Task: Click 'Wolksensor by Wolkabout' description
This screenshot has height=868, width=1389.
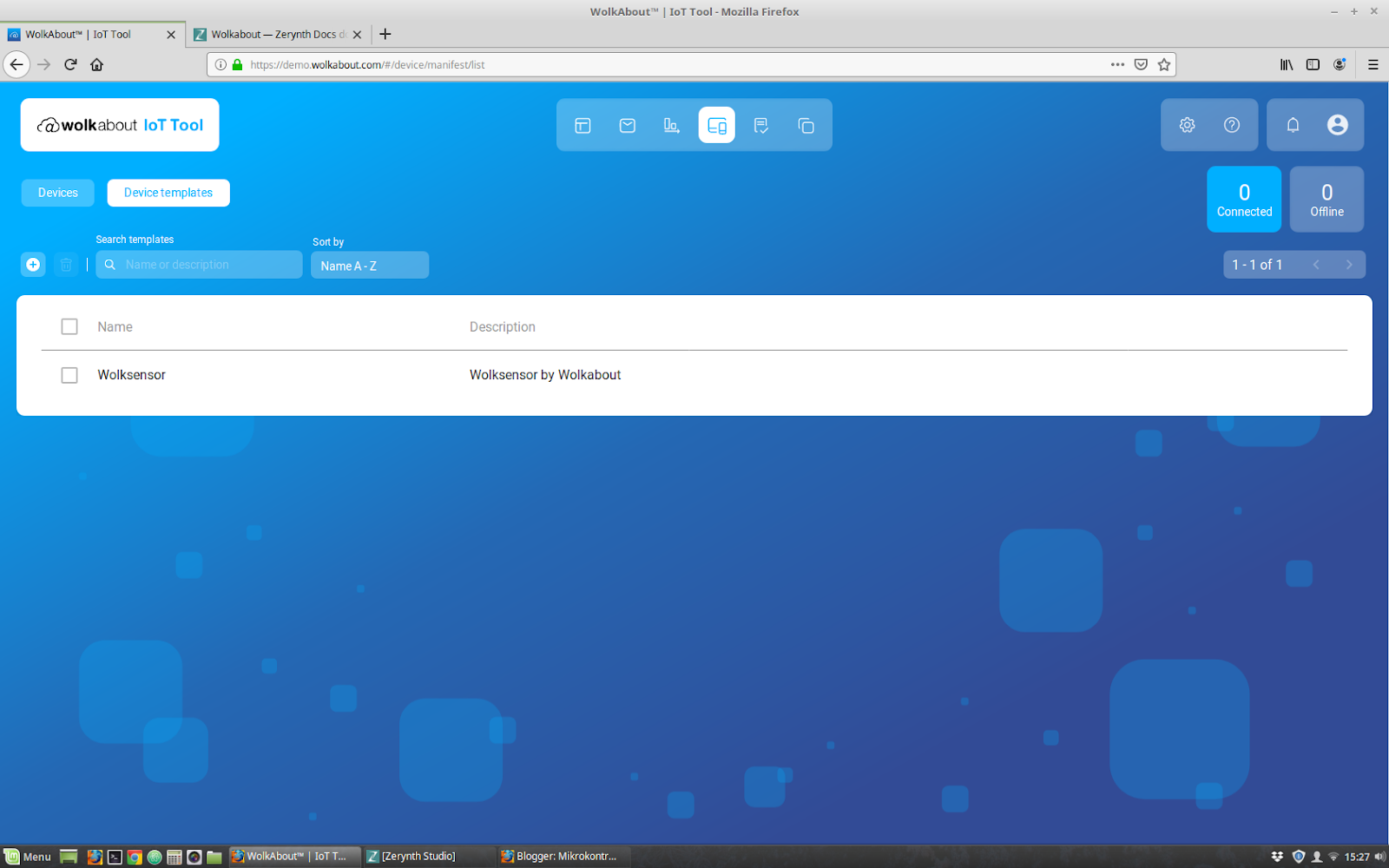Action: point(545,375)
